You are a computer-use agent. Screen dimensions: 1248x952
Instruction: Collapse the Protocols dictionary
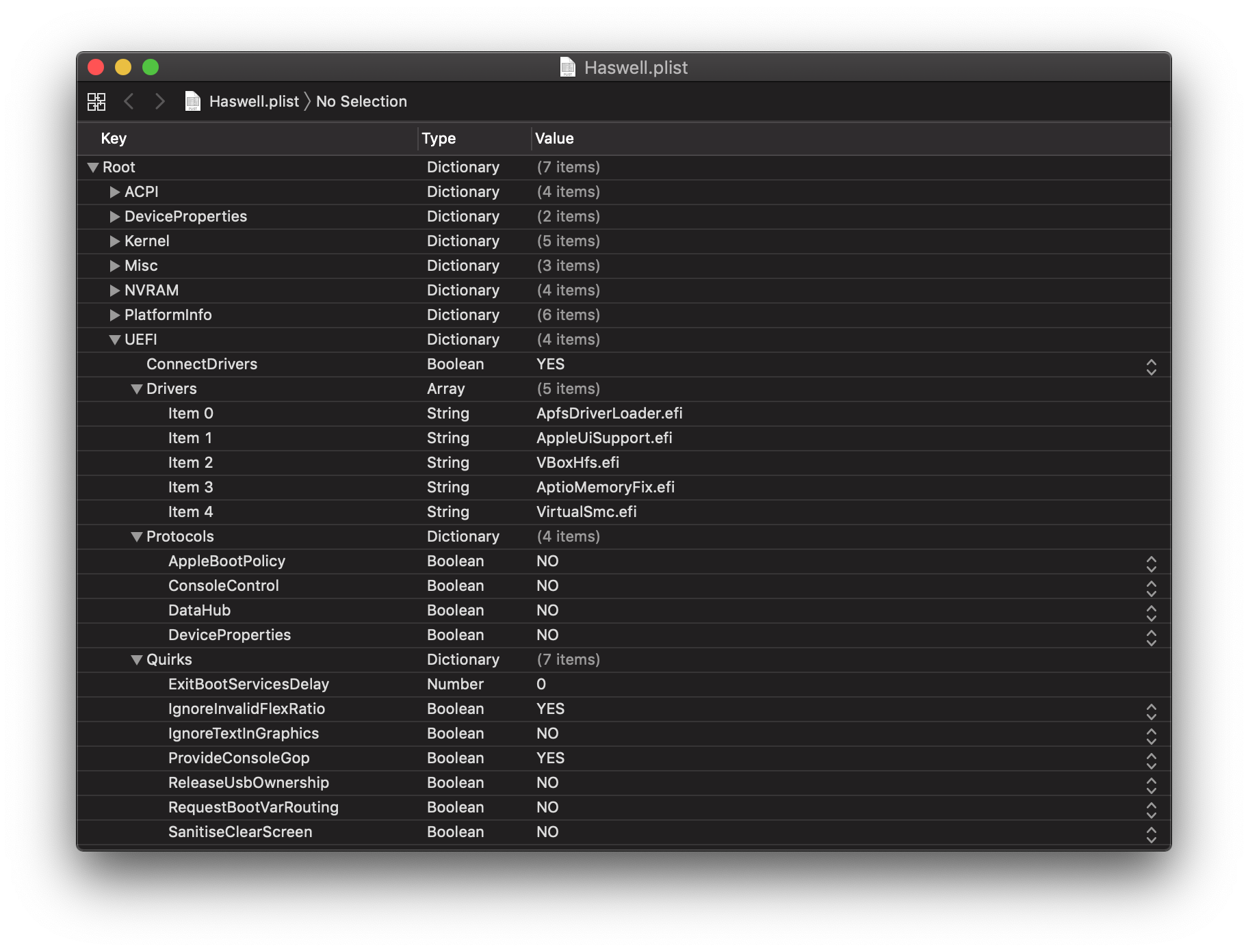tap(137, 537)
